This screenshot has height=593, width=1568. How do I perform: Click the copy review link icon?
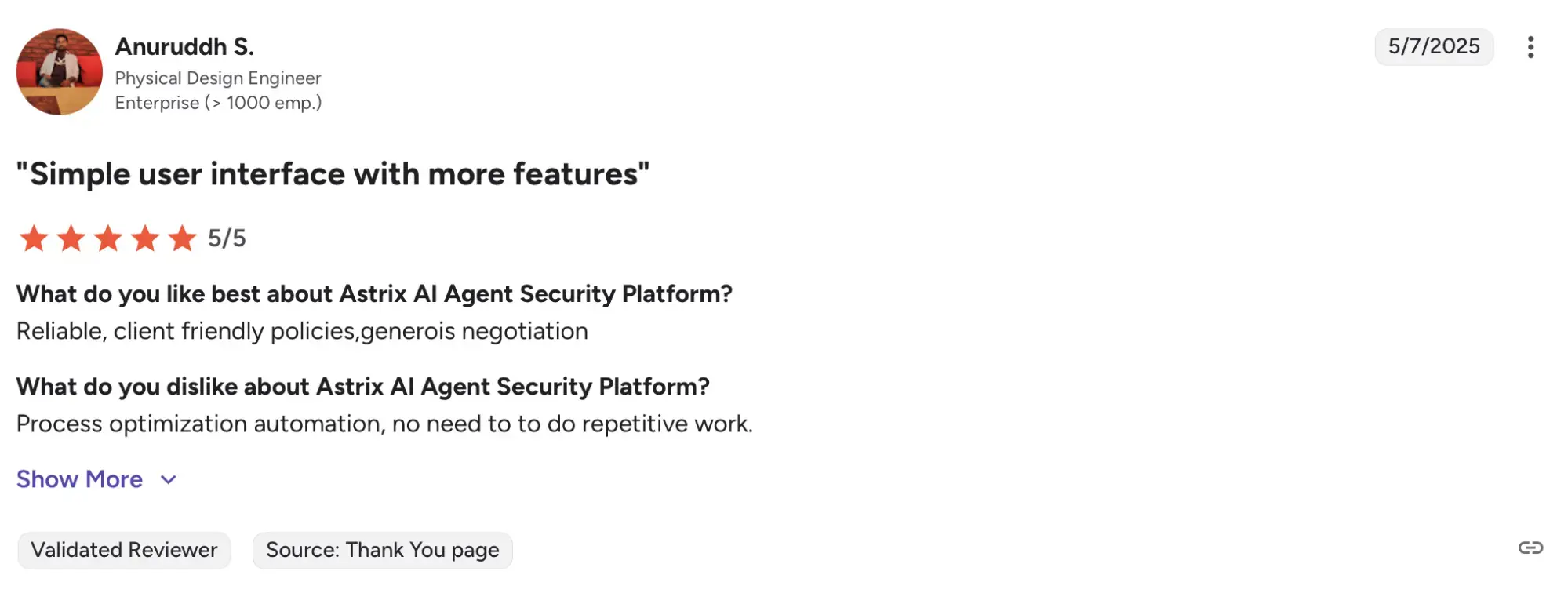click(1530, 548)
